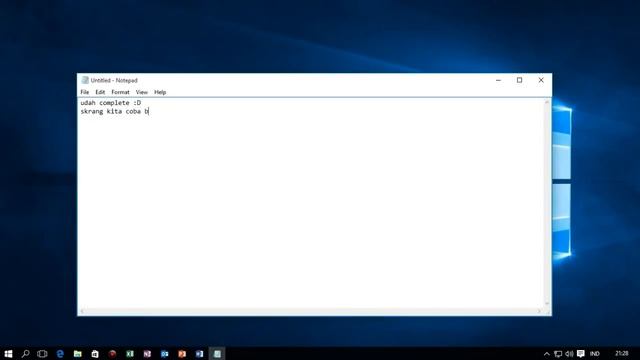Open File Explorer from the taskbar

point(78,353)
